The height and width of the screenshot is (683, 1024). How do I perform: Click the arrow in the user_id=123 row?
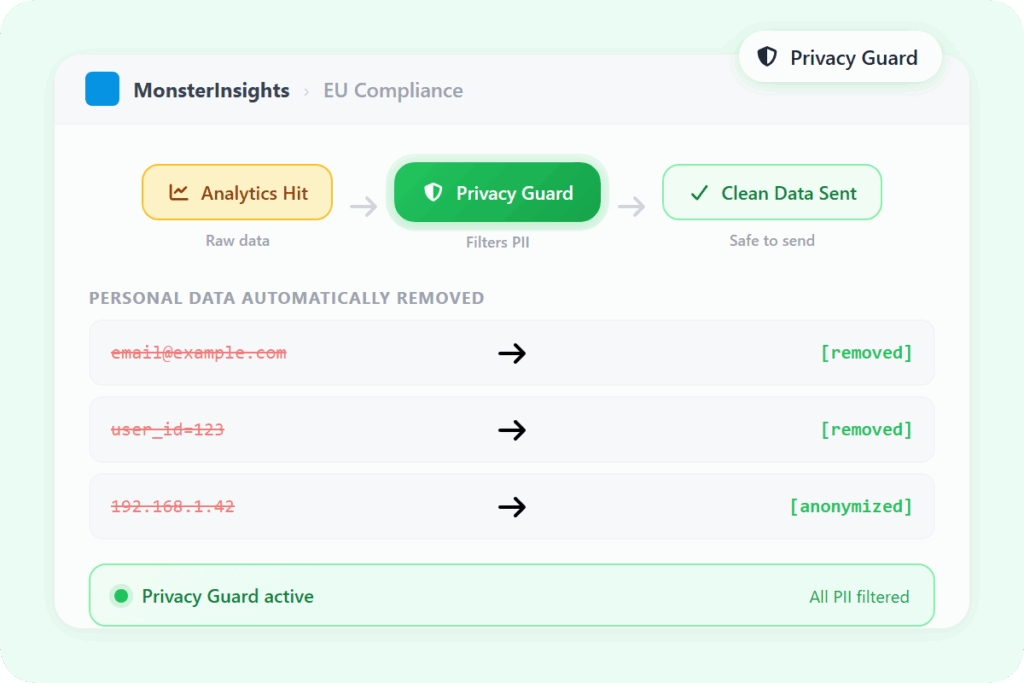click(512, 430)
